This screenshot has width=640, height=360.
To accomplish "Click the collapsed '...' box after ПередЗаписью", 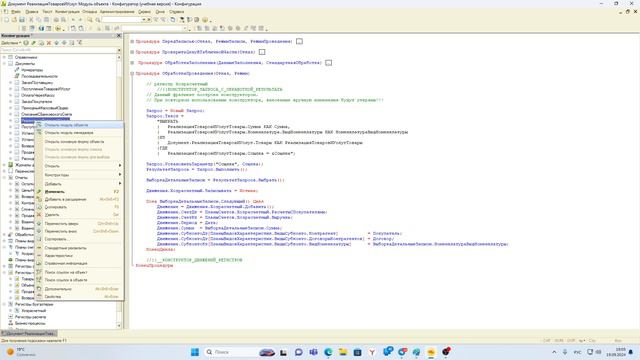I will coord(299,42).
